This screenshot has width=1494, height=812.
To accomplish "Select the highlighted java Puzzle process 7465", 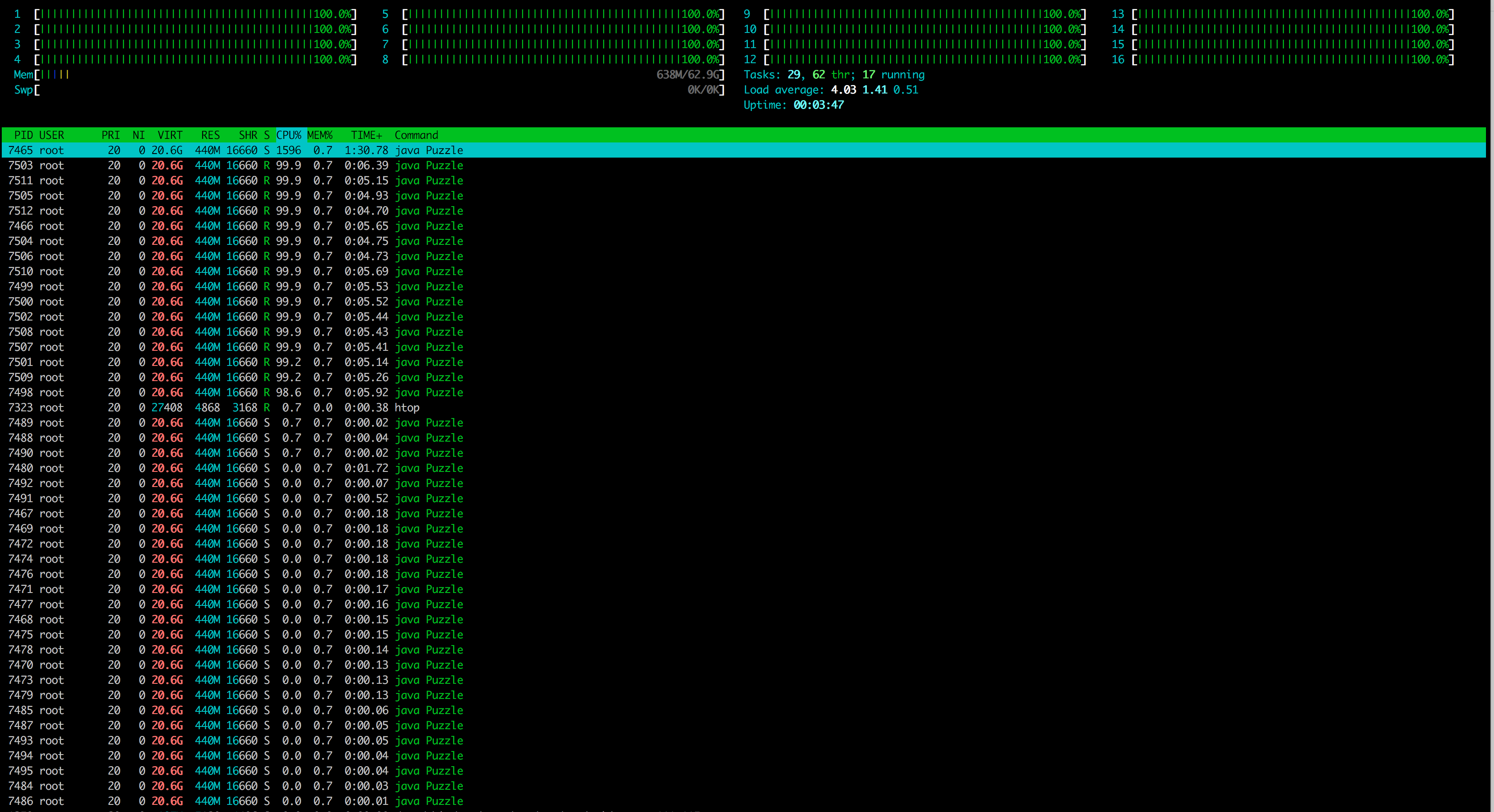I will 232,150.
